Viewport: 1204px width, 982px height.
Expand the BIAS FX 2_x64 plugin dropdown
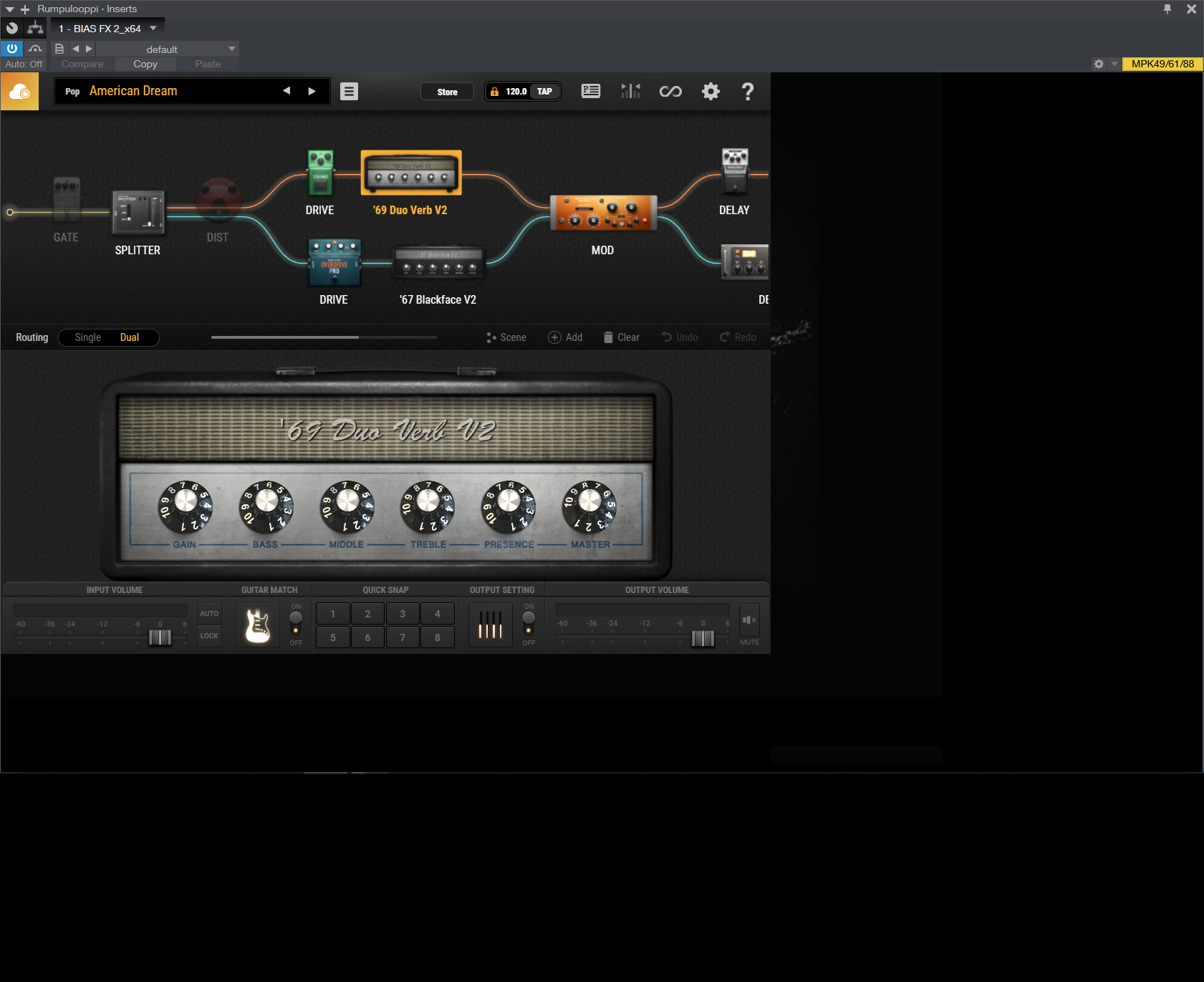[153, 28]
